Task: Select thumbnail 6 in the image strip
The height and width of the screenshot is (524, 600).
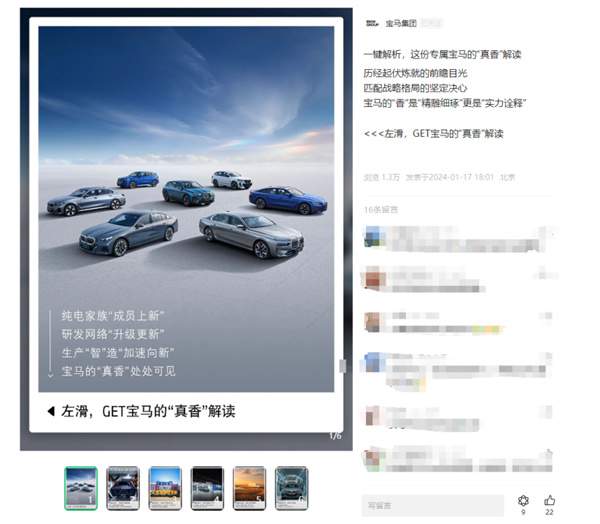Action: pos(291,488)
